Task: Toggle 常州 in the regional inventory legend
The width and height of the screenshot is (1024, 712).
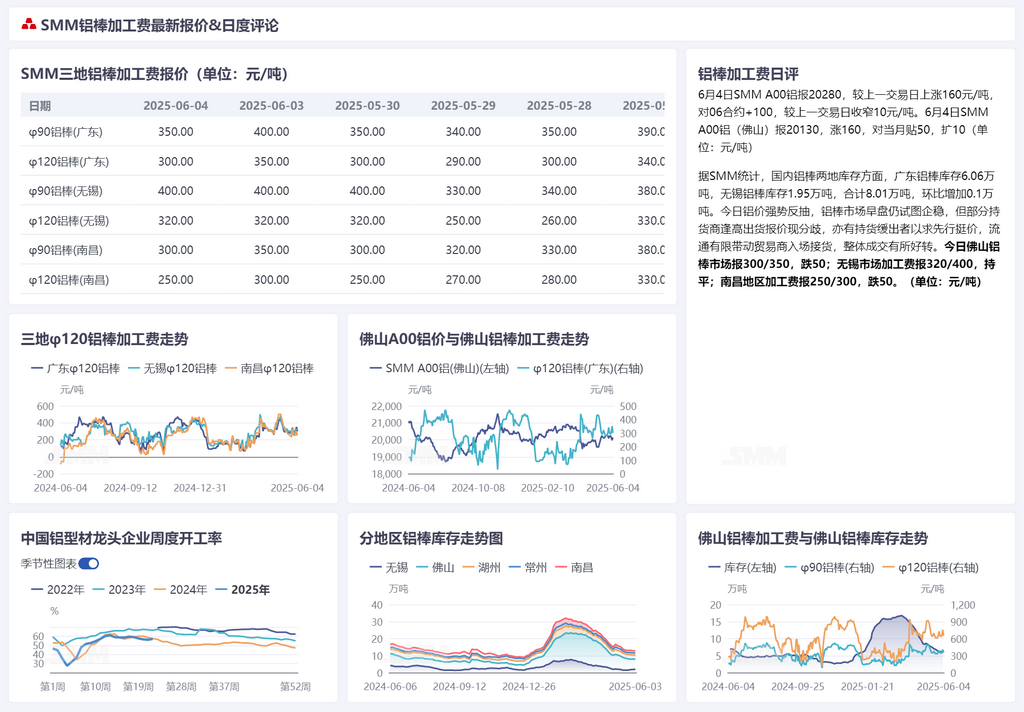Action: [528, 568]
